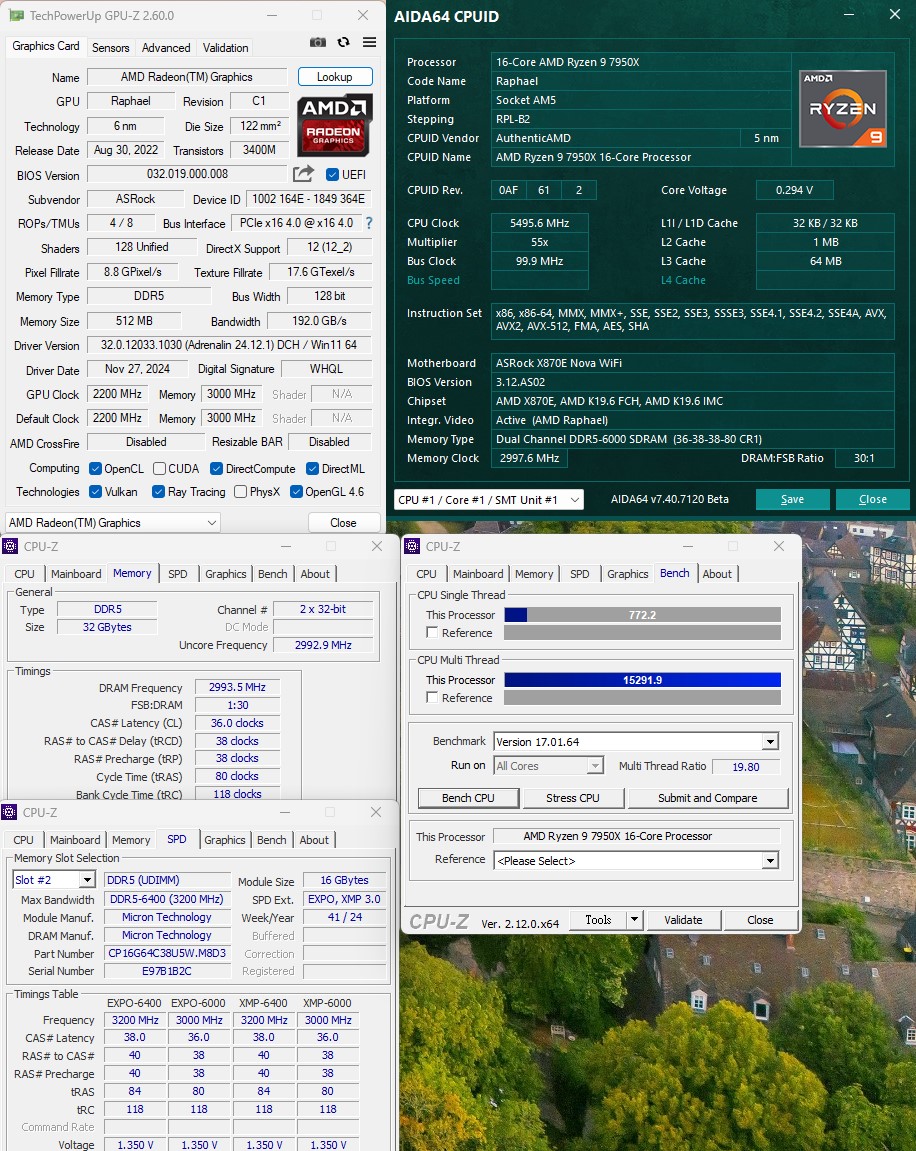Toggle the Ray Tracing checkbox
This screenshot has width=916, height=1151.
point(159,492)
